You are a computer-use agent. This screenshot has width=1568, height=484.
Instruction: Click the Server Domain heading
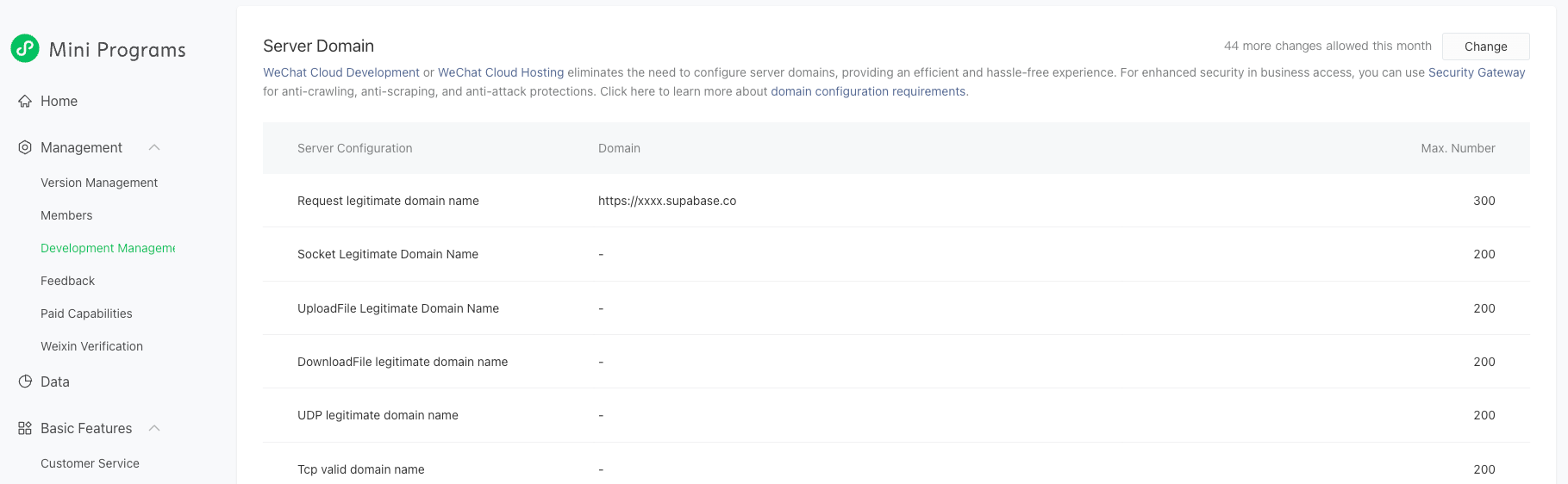(318, 46)
